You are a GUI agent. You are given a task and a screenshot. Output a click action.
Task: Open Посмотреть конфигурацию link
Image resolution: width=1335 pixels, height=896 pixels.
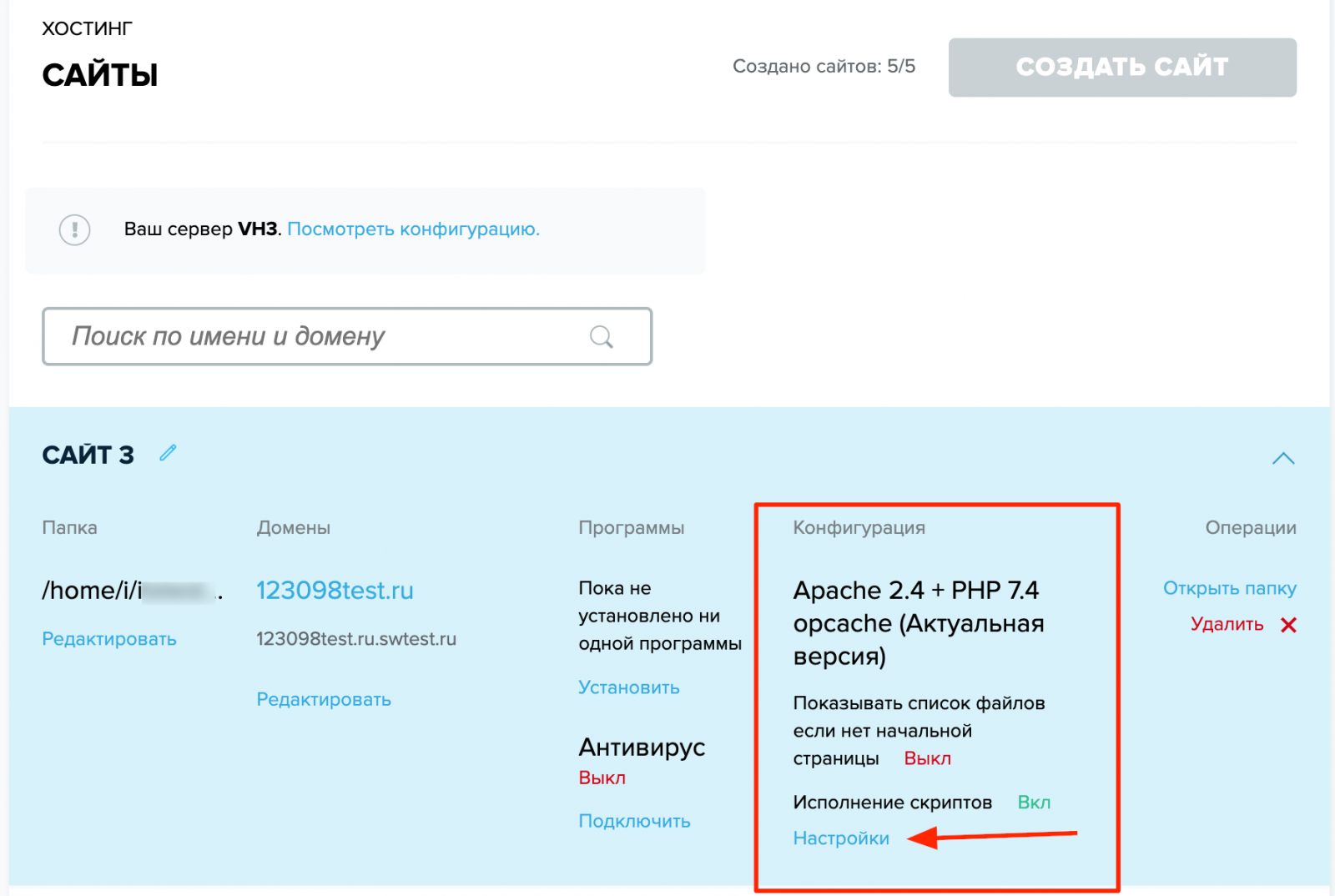click(x=414, y=229)
